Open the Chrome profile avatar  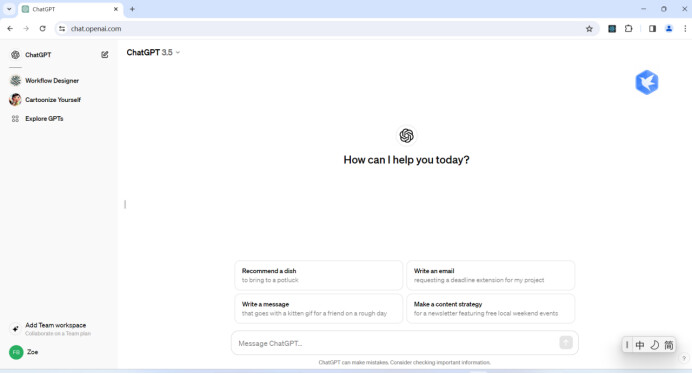pyautogui.click(x=669, y=29)
